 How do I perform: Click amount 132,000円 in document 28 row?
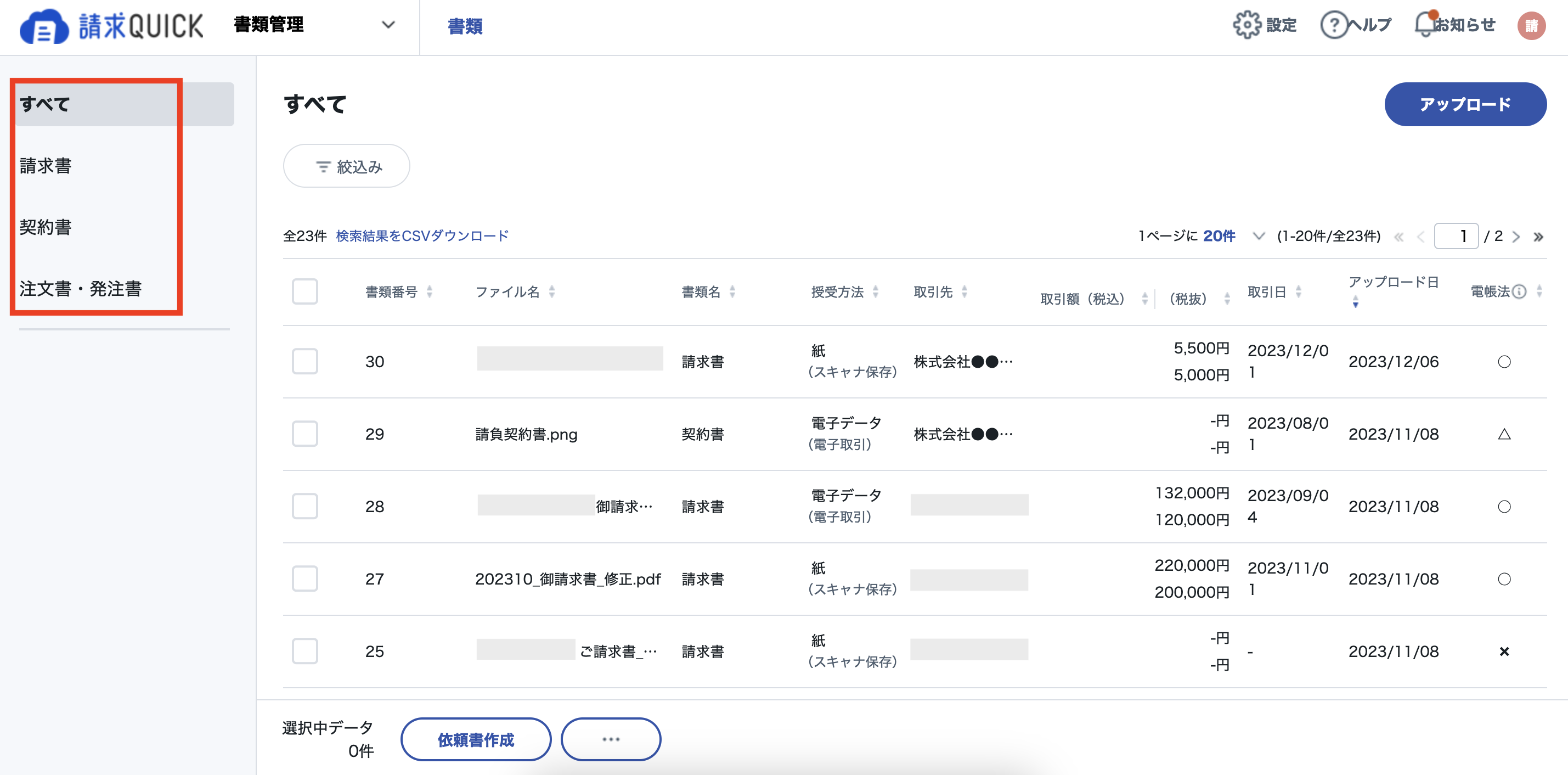pos(1192,493)
